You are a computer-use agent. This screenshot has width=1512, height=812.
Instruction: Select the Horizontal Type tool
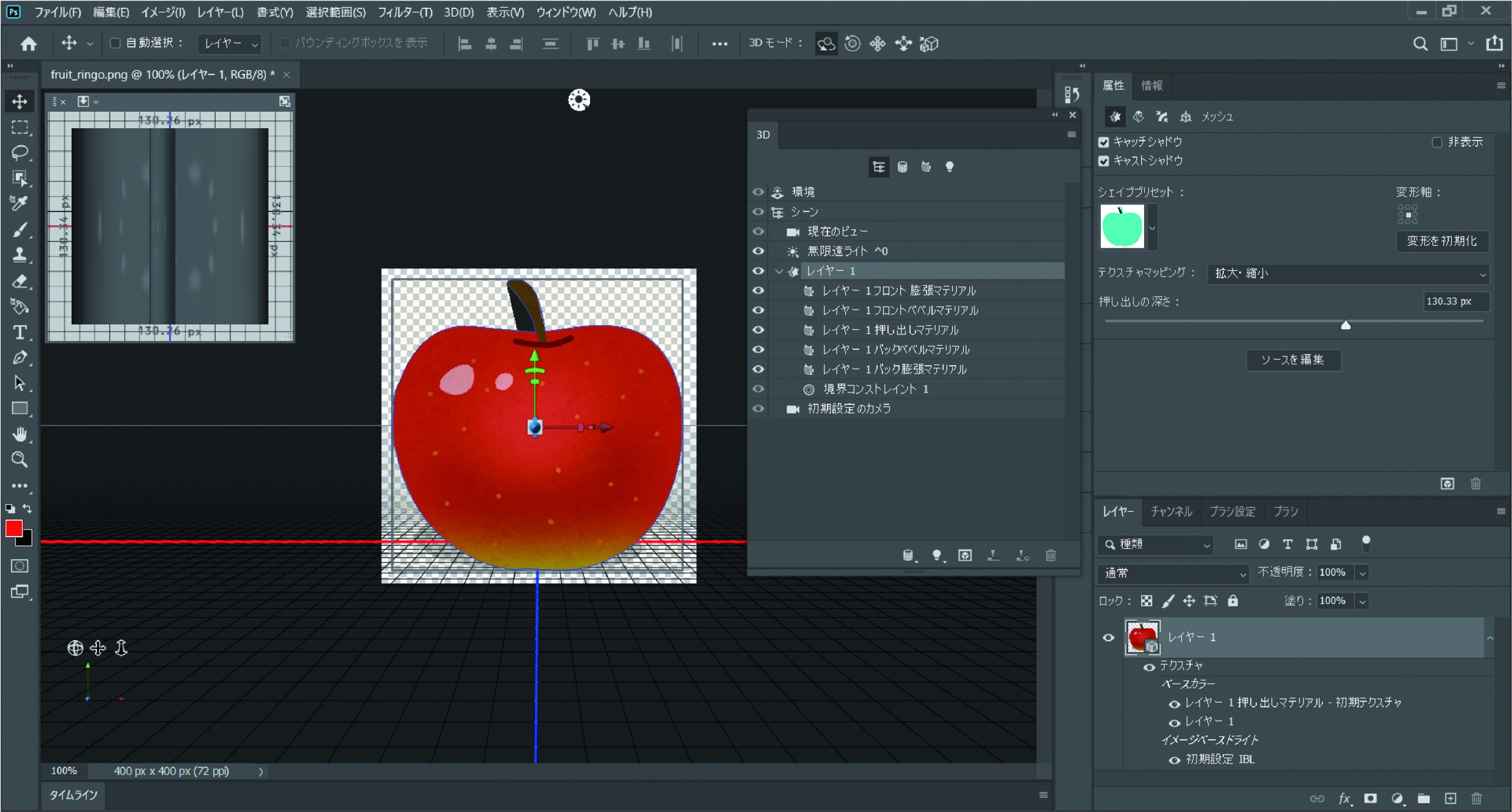(x=19, y=332)
